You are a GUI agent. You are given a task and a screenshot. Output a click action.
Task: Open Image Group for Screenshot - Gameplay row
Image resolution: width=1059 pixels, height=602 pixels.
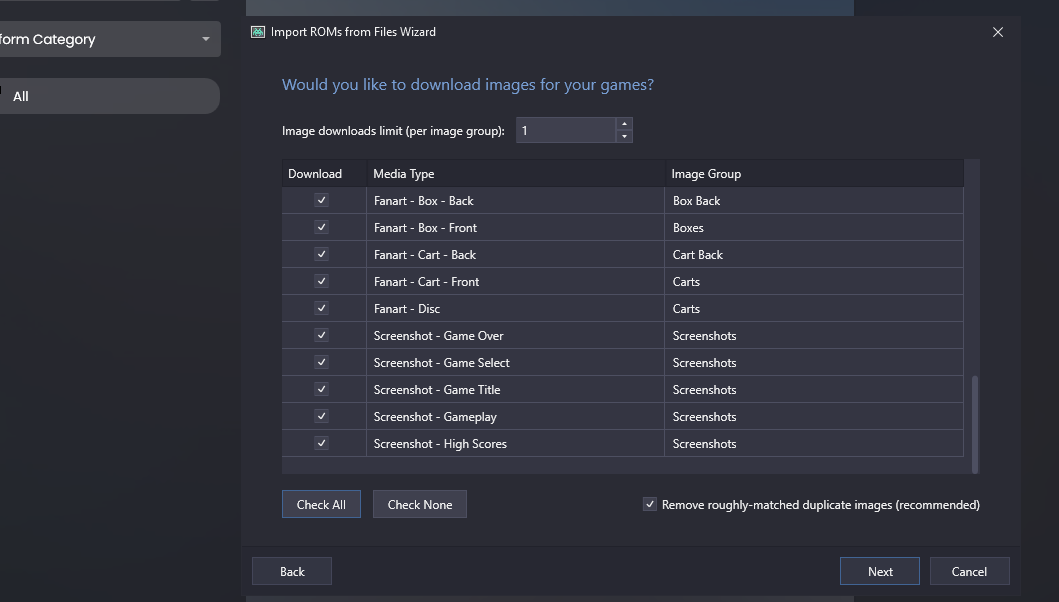(x=815, y=417)
